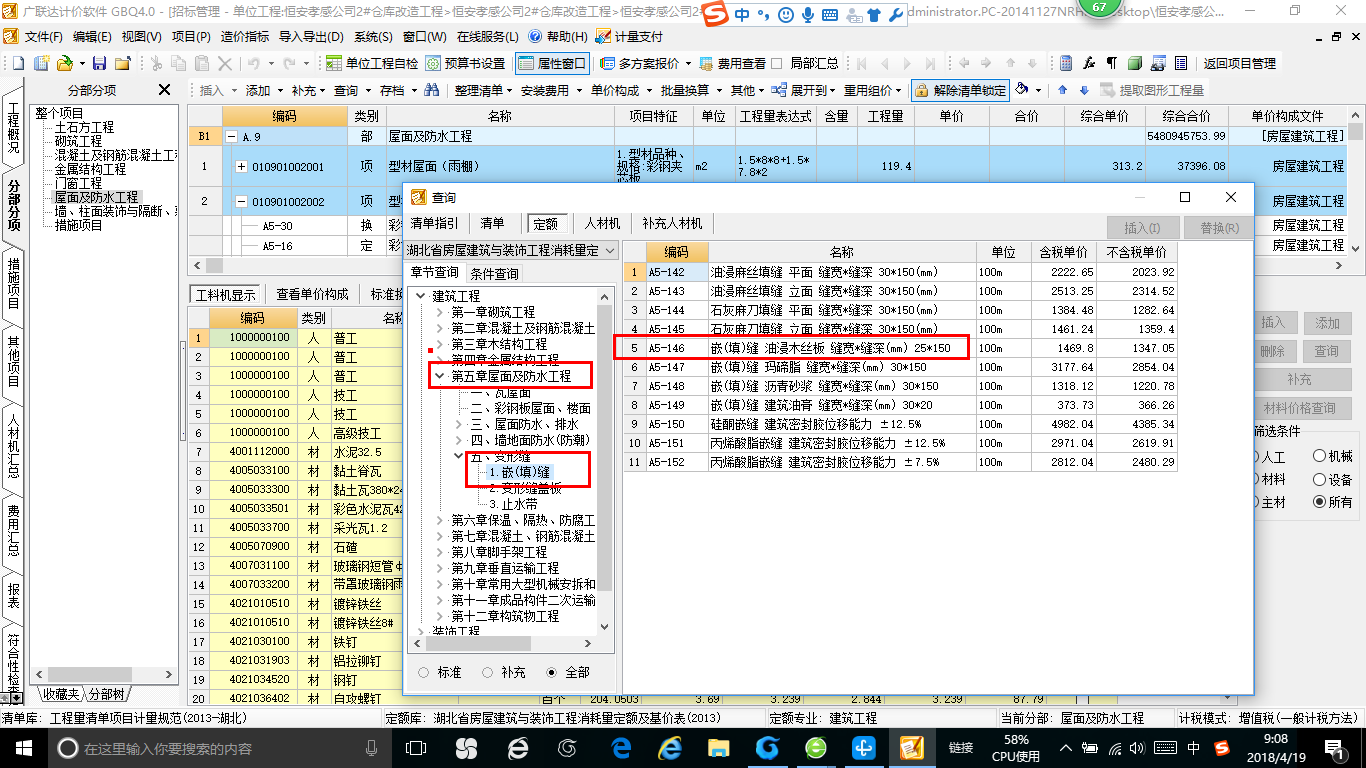Expand the 第六章保温、隔热、防腐 tree node

438,520
